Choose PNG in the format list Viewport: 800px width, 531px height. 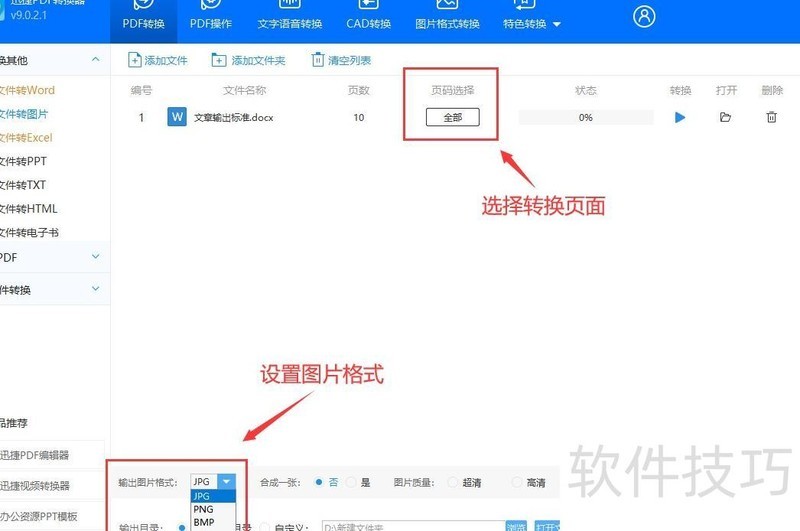(x=213, y=509)
